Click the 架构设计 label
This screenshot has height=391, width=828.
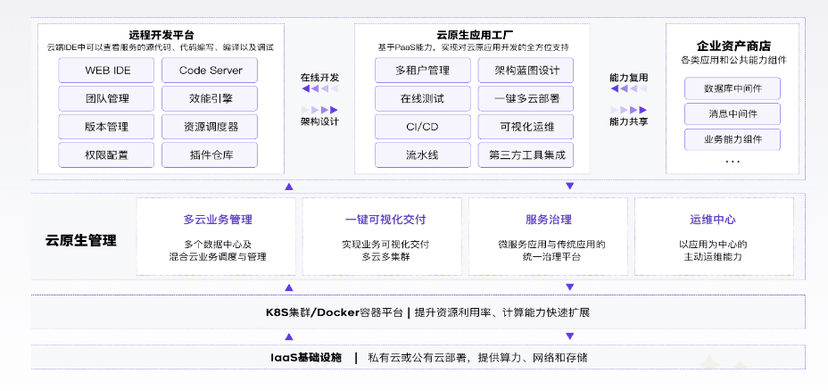pyautogui.click(x=319, y=122)
